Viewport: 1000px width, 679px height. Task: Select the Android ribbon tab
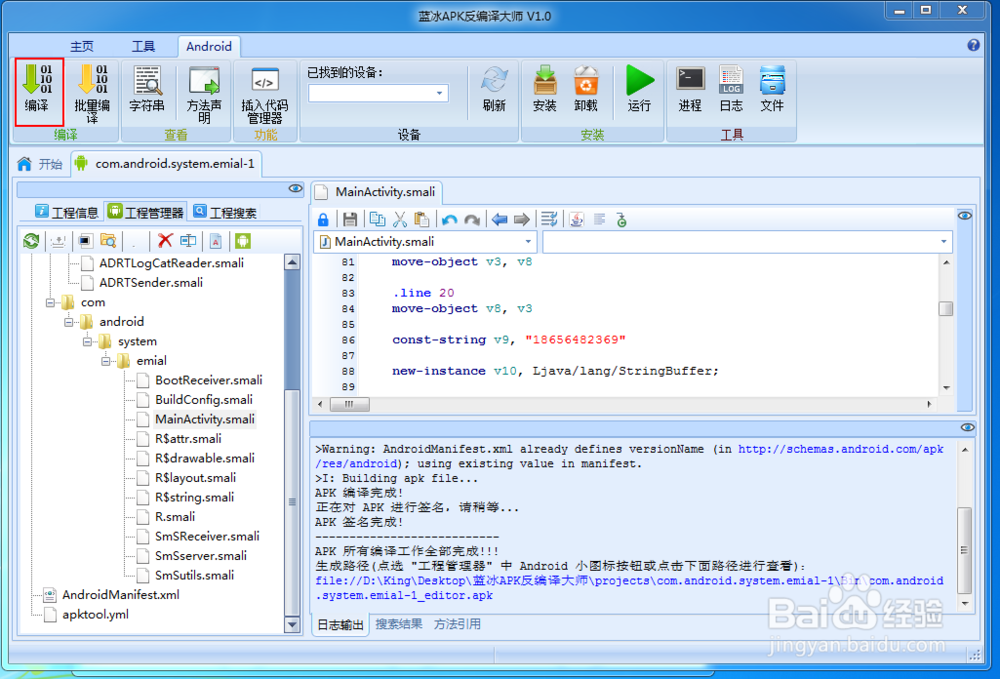click(x=209, y=47)
